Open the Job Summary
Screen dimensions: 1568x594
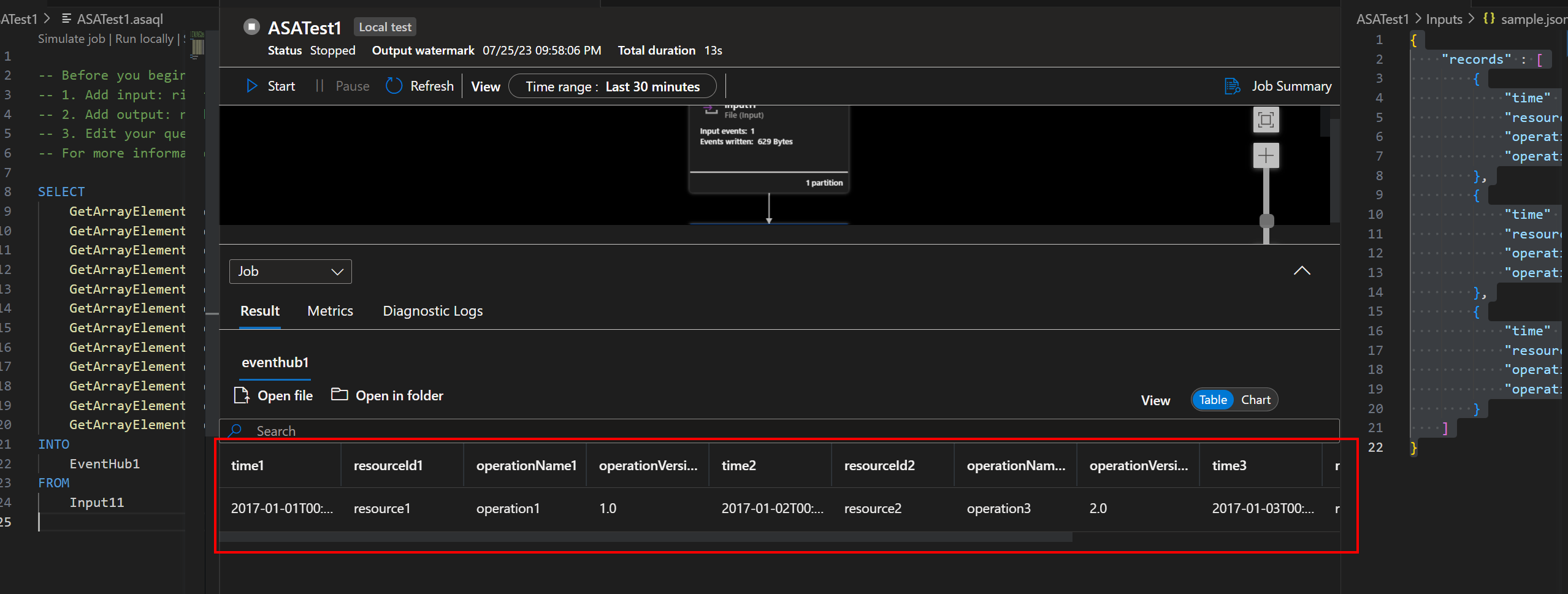[1279, 86]
